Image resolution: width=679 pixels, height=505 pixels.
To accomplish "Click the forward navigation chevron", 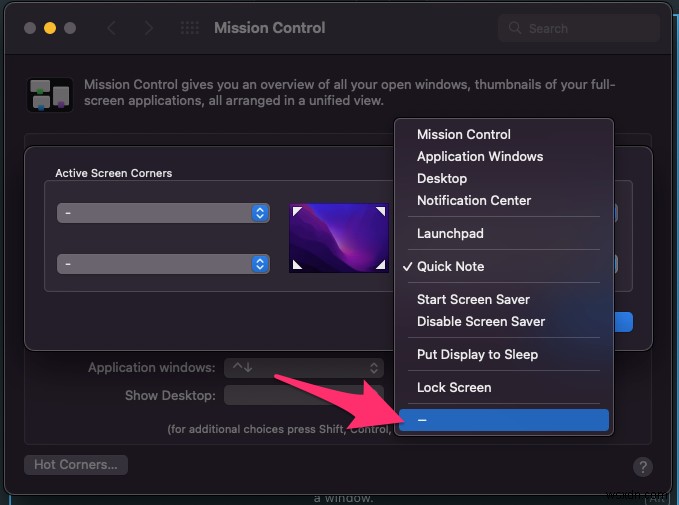I will (x=149, y=28).
